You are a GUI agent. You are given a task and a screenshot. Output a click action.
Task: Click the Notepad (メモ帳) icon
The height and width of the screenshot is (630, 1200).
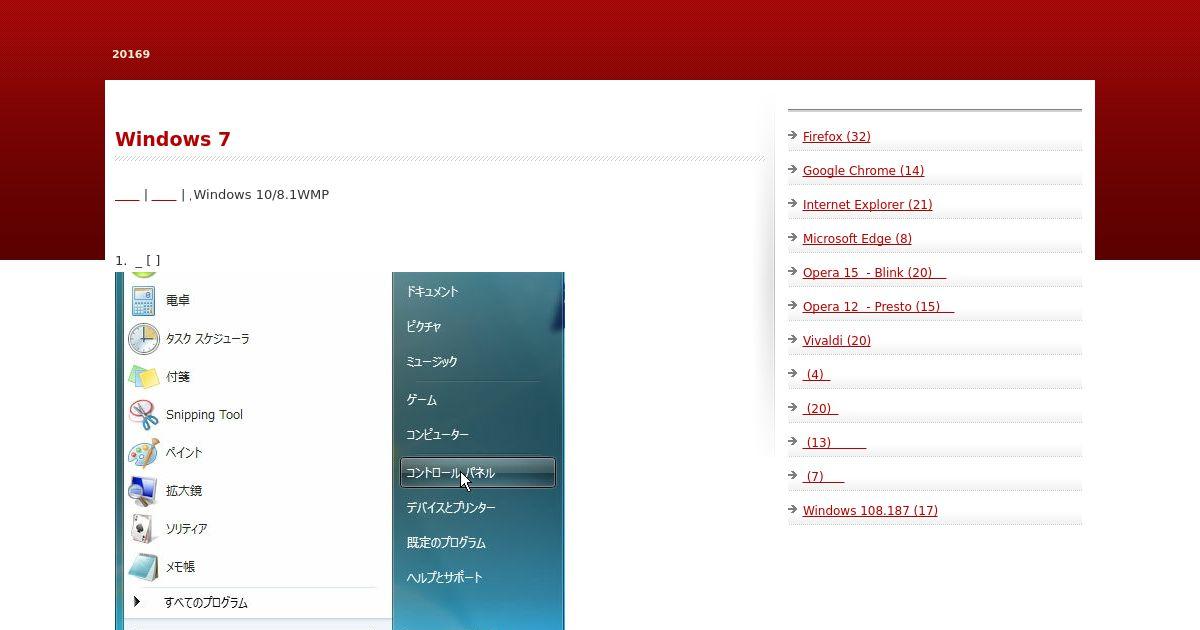144,567
